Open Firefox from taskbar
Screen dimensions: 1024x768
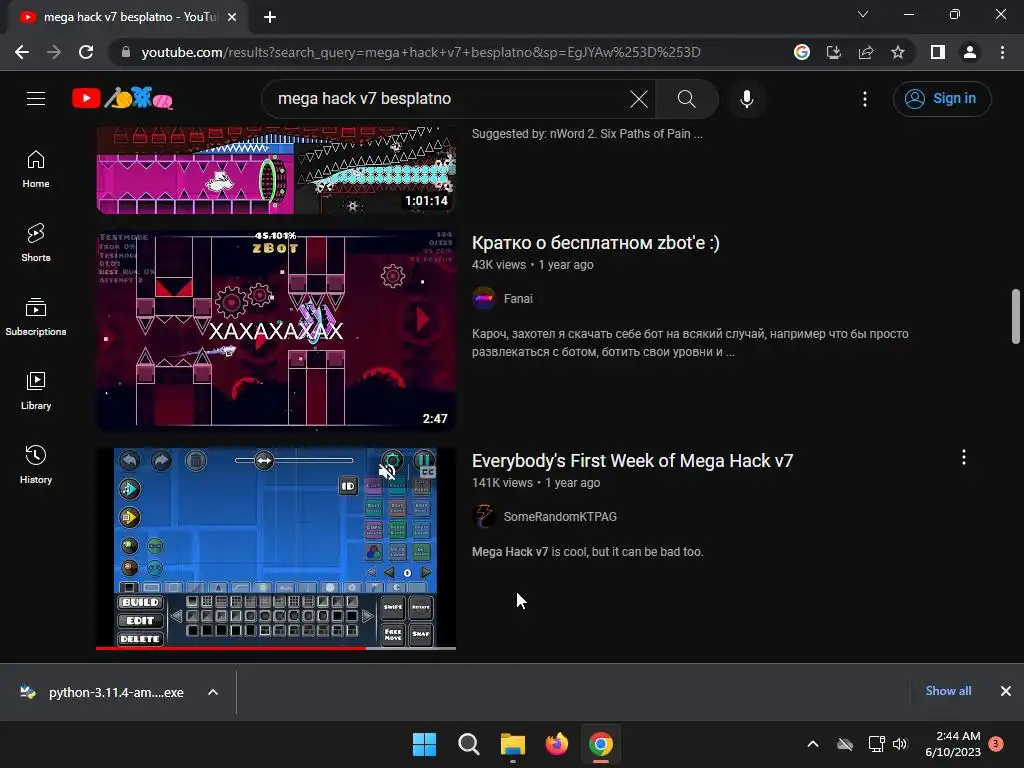[556, 744]
